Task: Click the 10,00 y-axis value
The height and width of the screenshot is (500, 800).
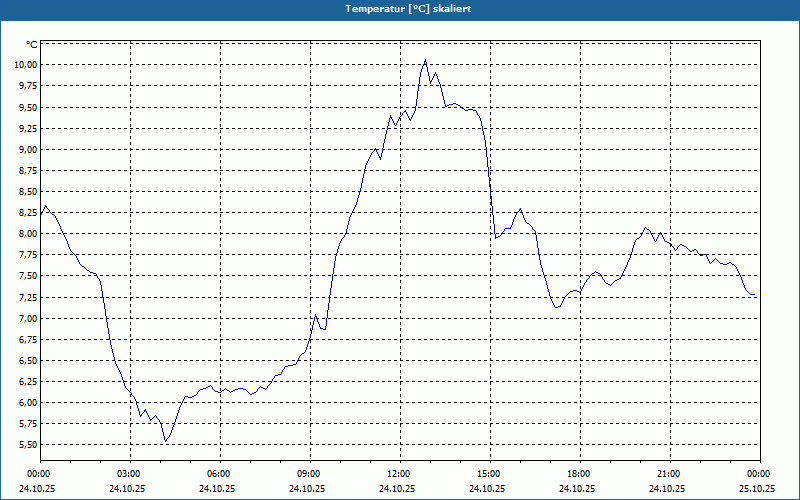Action: click(x=27, y=65)
